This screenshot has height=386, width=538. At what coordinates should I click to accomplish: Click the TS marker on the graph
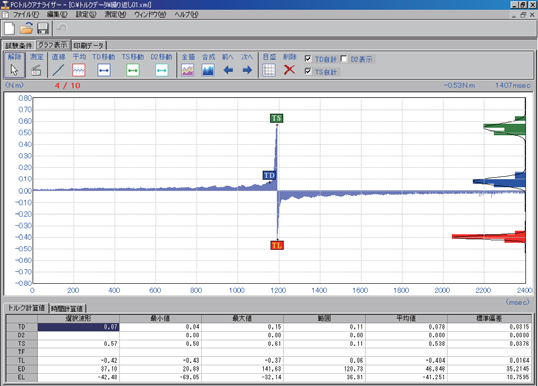point(277,118)
